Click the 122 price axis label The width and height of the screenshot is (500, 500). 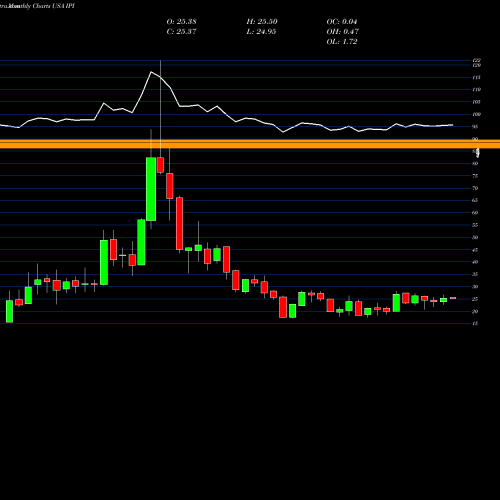477,60
